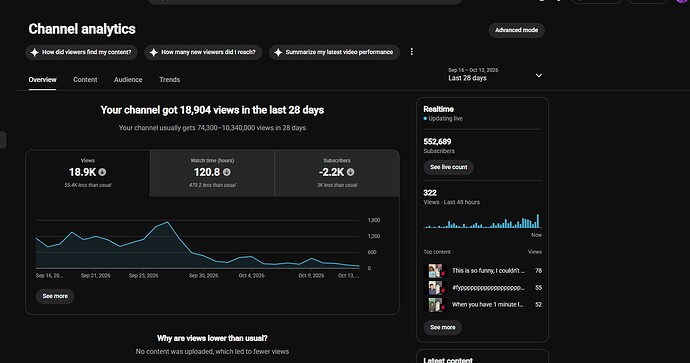Click the down-arrow icon beside -2.2K subscribers
690x363 pixels.
click(350, 172)
